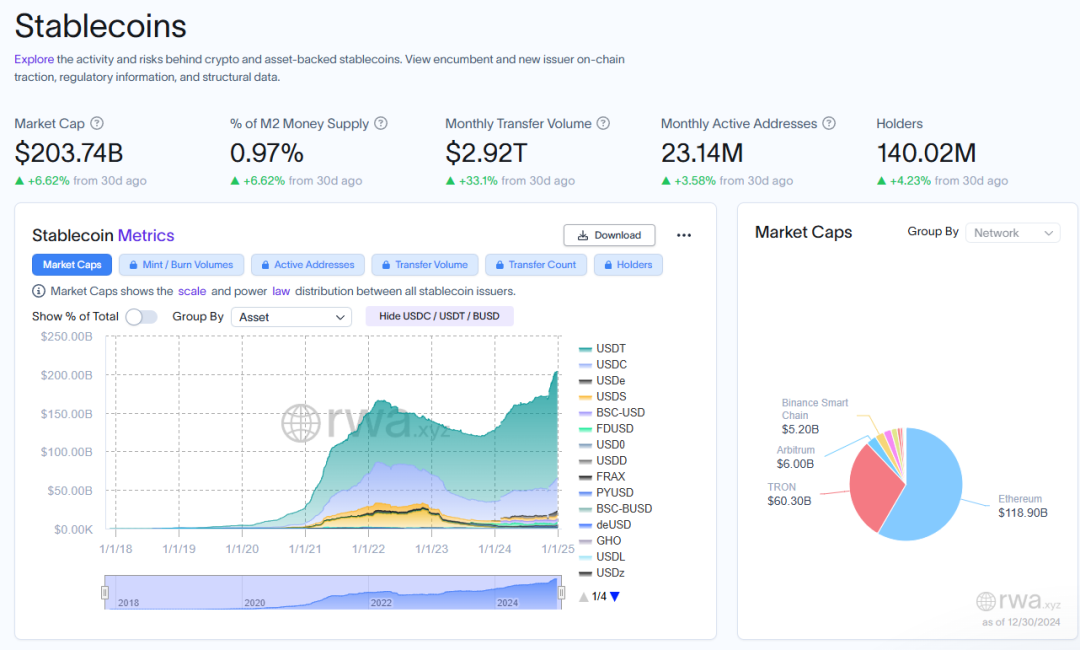The image size is (1080, 650).
Task: Open the Group By Network dropdown
Action: click(1011, 233)
